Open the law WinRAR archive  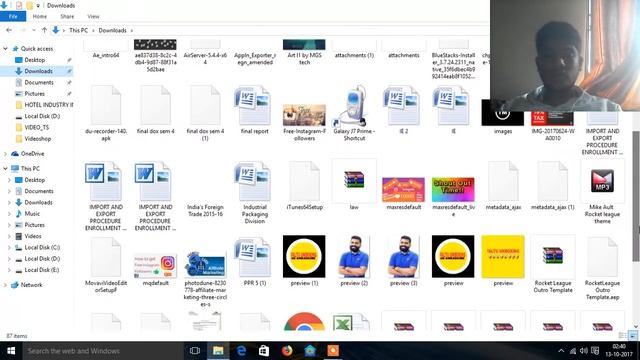pos(354,180)
